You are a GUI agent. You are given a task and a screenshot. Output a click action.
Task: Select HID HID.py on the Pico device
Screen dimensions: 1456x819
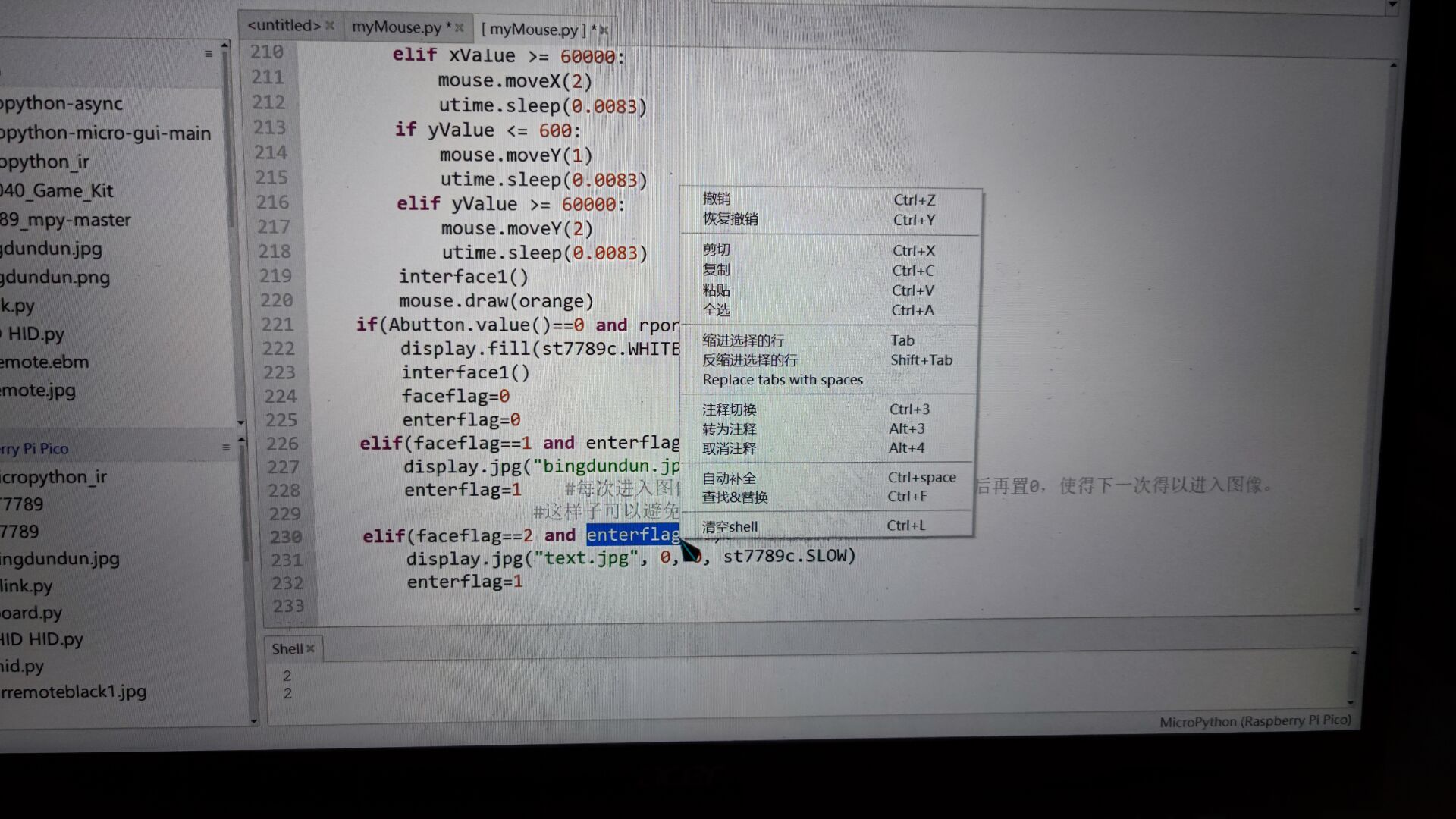coord(42,639)
